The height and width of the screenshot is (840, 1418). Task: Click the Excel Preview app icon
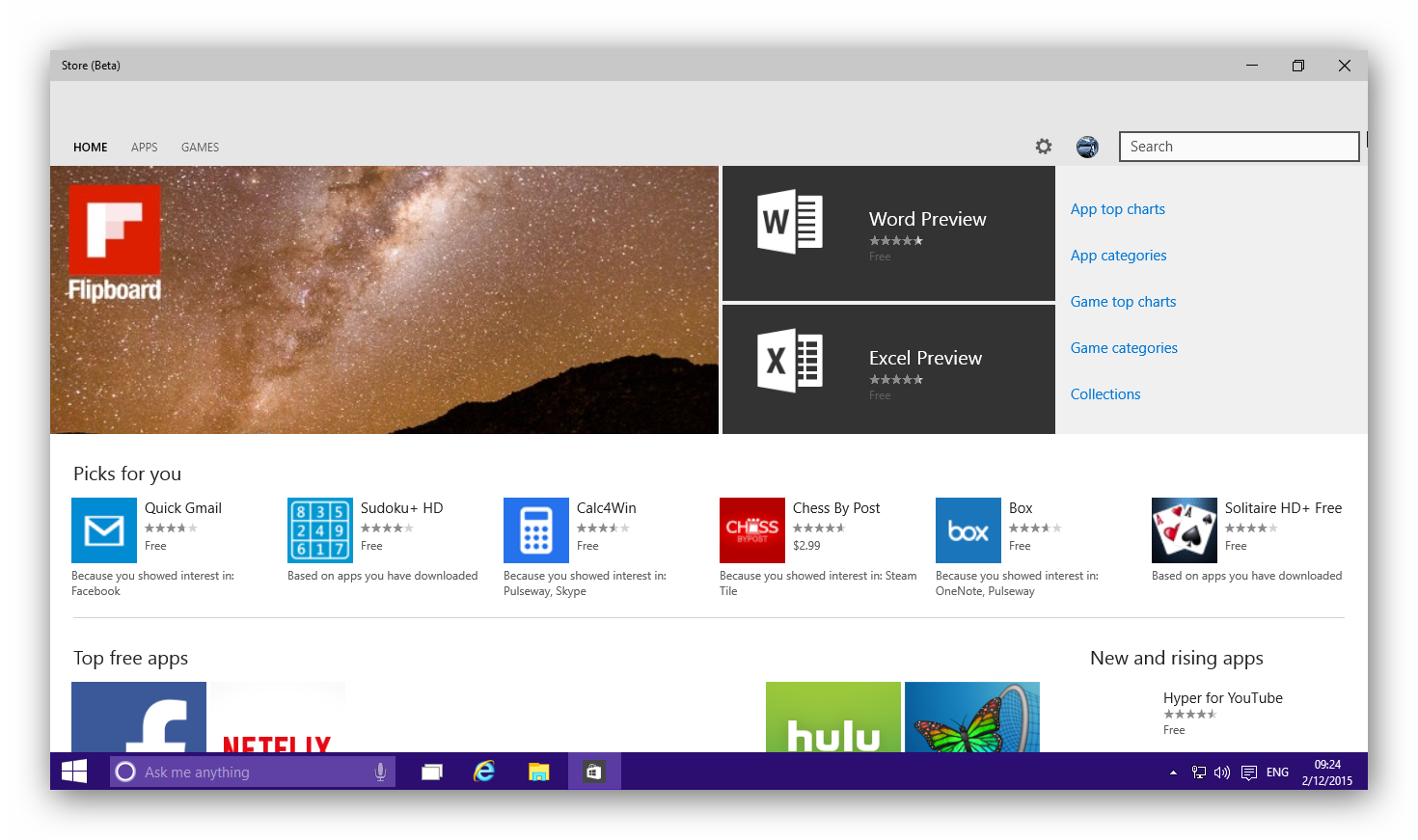tap(790, 361)
